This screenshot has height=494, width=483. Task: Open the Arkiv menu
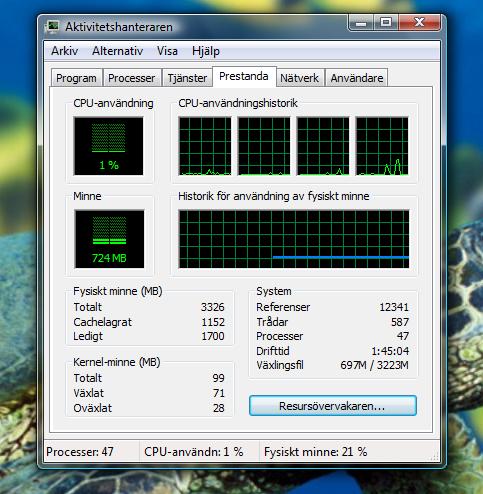[x=65, y=51]
